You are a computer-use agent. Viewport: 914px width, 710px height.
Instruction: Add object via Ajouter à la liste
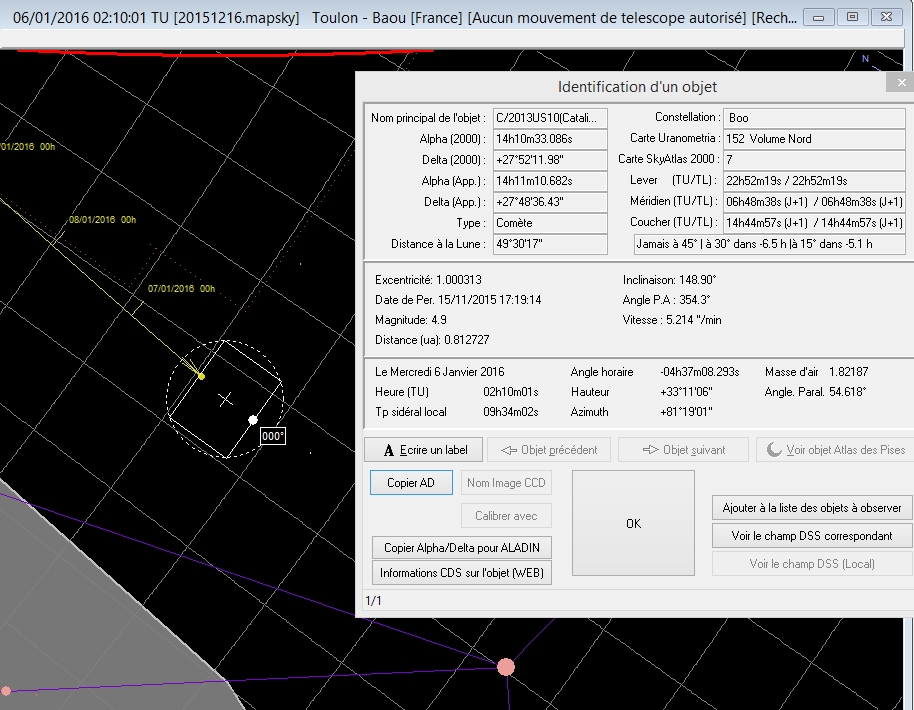[812, 508]
